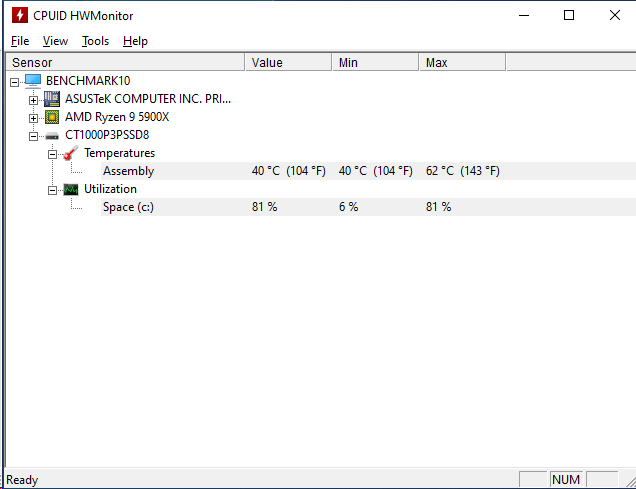636x489 pixels.
Task: Close the HWMonitor window
Action: coord(615,15)
